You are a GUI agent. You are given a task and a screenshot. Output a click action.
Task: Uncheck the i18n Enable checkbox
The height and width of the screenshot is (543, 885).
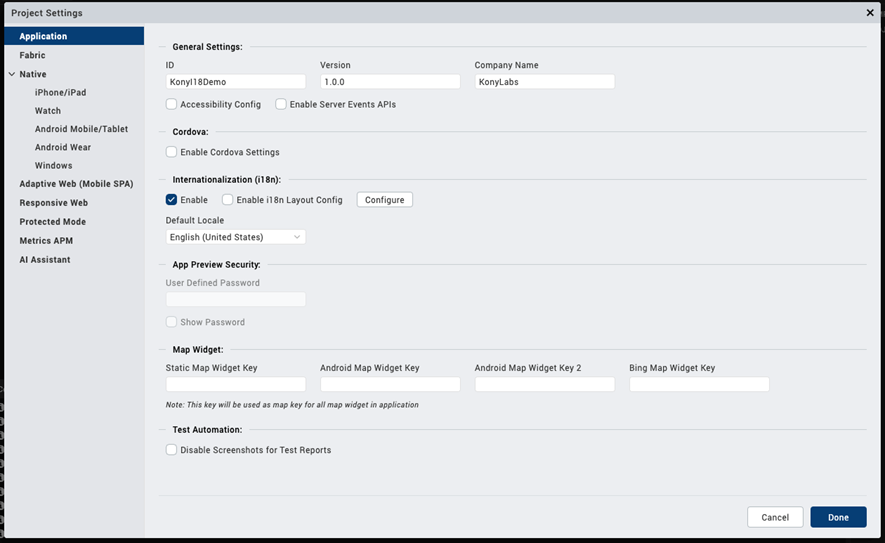pyautogui.click(x=172, y=200)
